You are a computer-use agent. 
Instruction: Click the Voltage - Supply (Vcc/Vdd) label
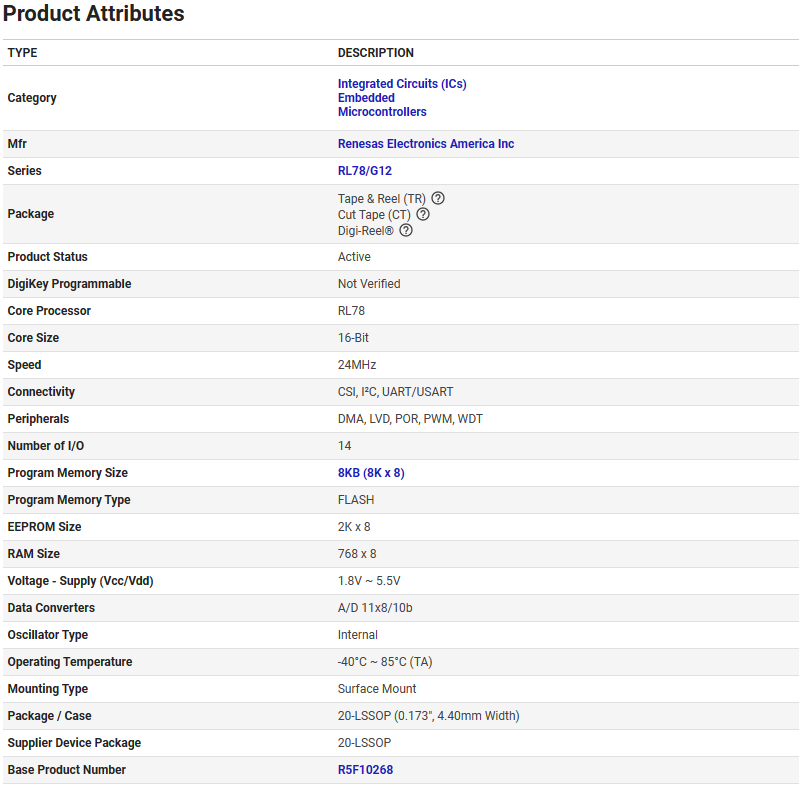[80, 581]
